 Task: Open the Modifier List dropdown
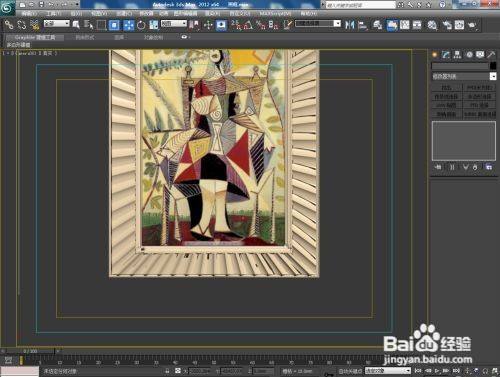click(464, 76)
